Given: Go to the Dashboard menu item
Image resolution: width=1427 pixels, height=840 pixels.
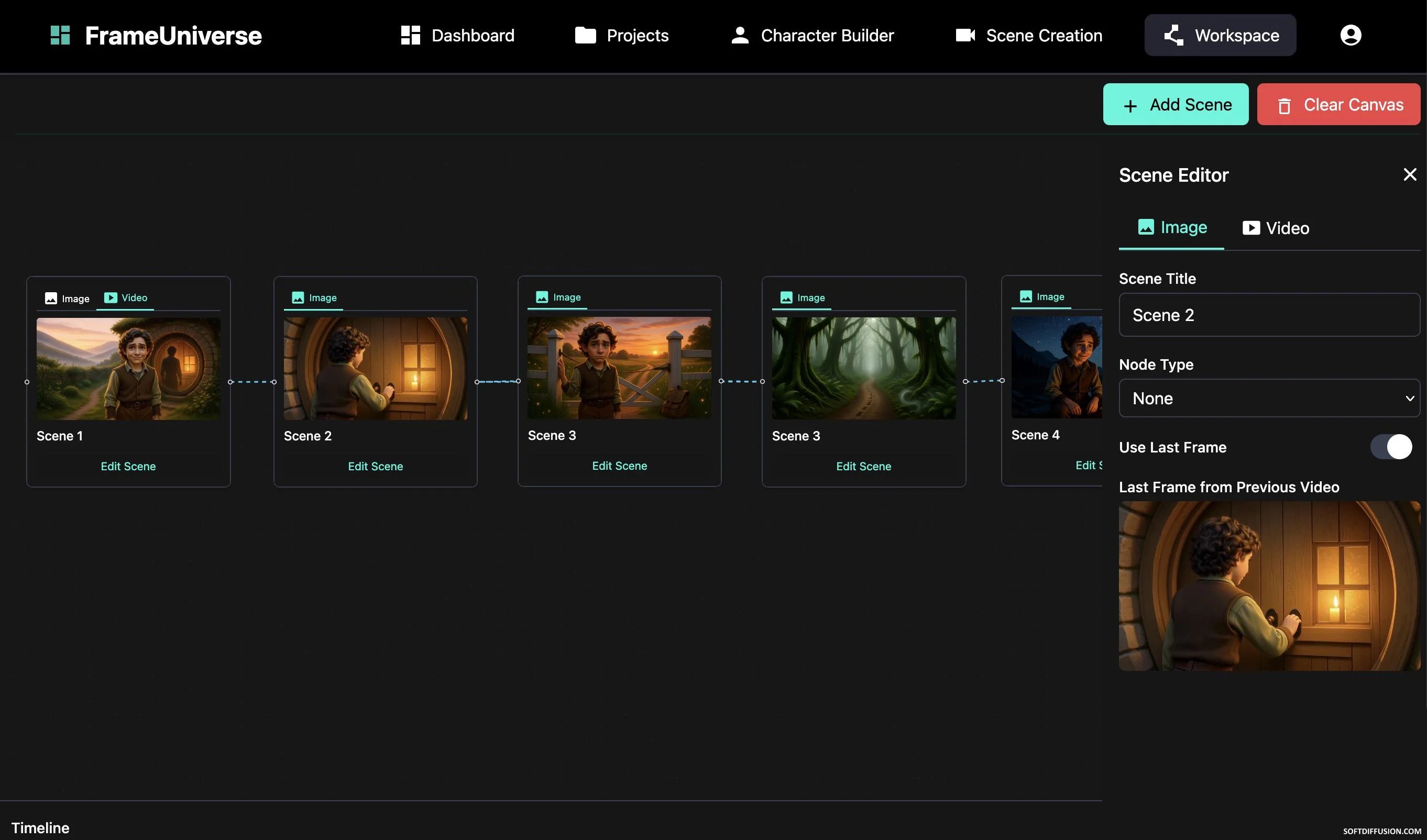Looking at the screenshot, I should (x=457, y=35).
